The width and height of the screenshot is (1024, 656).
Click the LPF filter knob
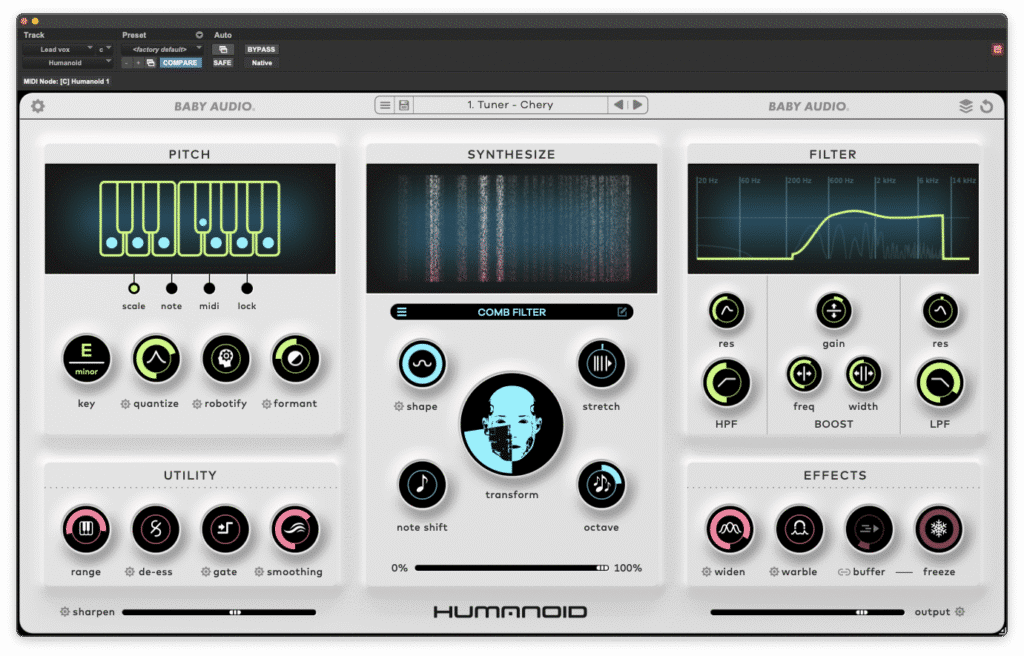click(x=940, y=384)
